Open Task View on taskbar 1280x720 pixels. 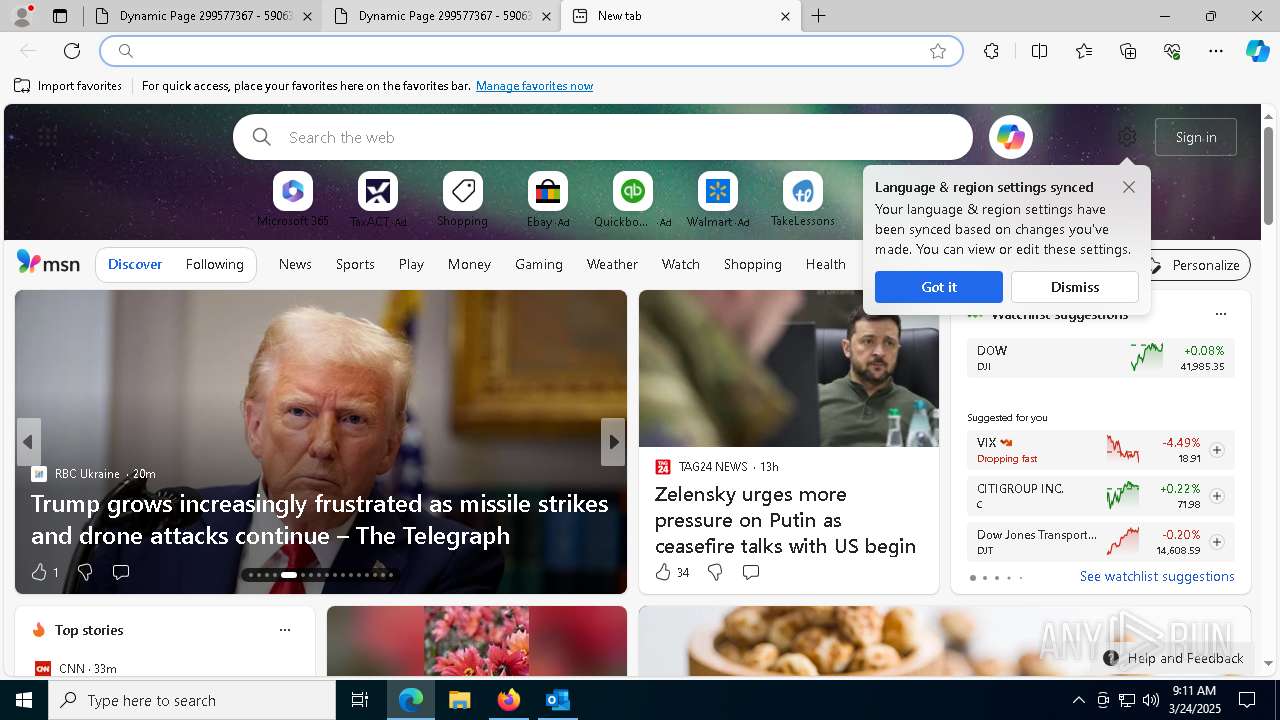[360, 700]
